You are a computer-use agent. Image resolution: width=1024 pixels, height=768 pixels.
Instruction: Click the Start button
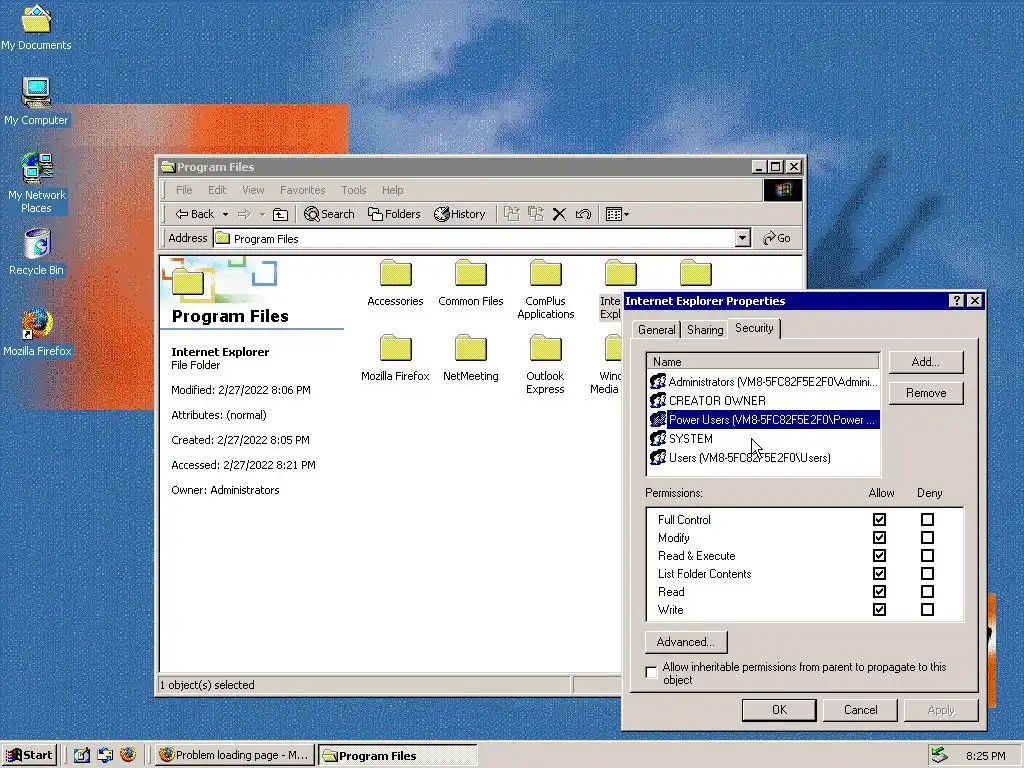29,755
